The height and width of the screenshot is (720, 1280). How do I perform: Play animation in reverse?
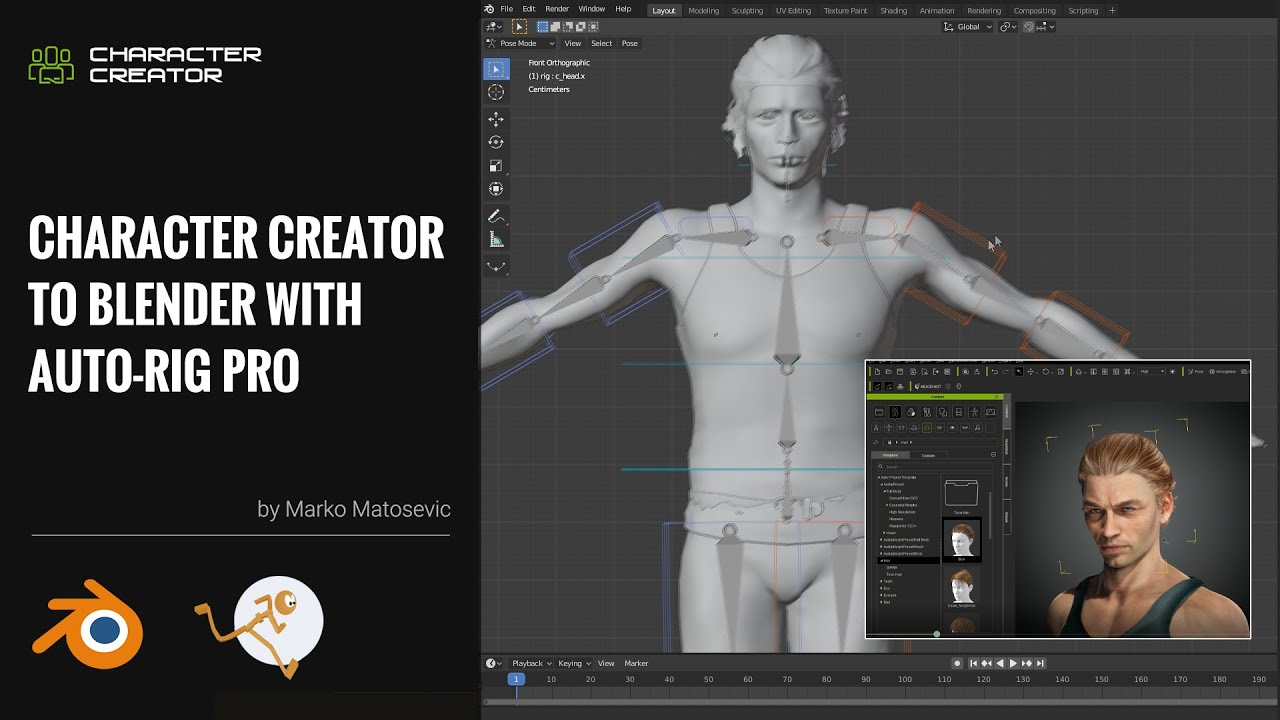click(1000, 663)
